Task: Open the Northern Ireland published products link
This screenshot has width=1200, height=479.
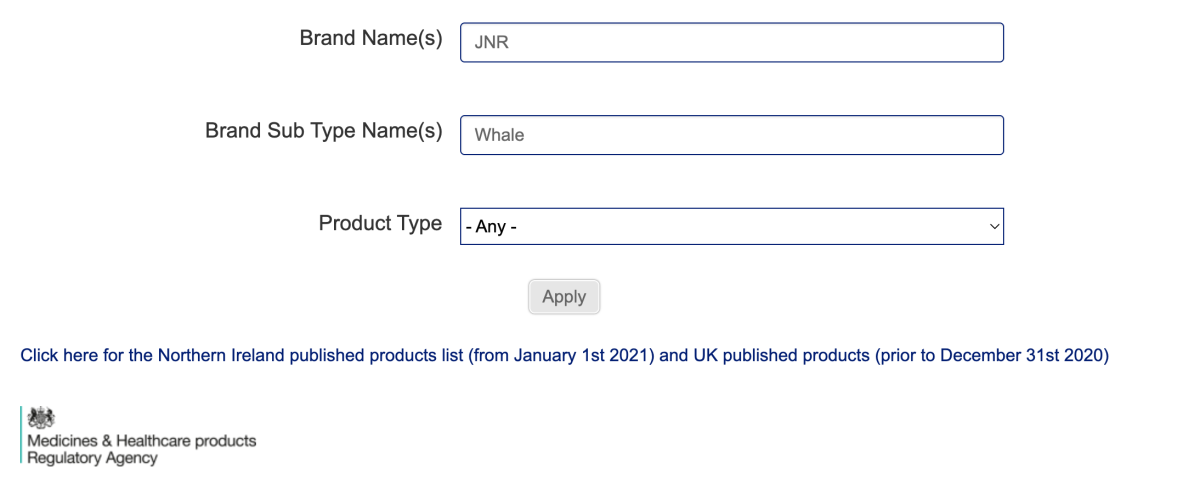Action: 564,355
